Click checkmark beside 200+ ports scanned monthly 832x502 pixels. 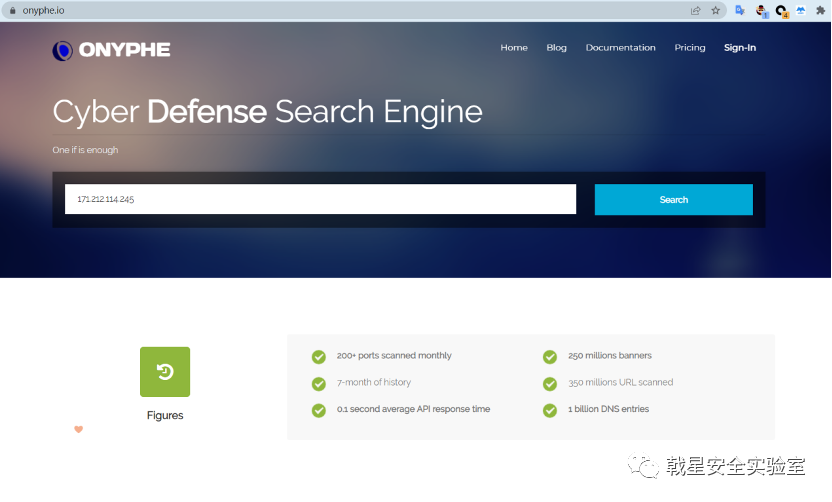click(x=318, y=357)
